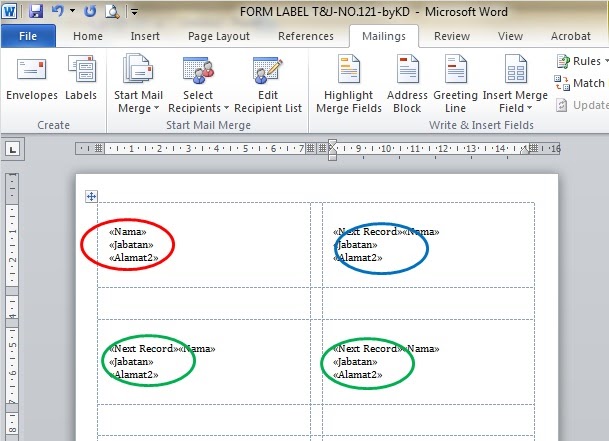Select the Mailings tab
The width and height of the screenshot is (609, 441).
click(384, 36)
